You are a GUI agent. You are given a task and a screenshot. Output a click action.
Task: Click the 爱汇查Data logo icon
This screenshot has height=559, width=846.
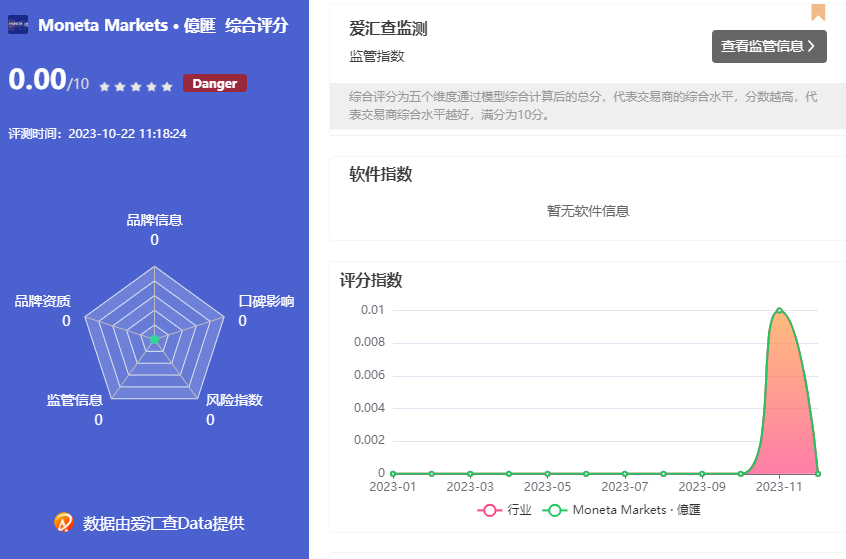(64, 522)
